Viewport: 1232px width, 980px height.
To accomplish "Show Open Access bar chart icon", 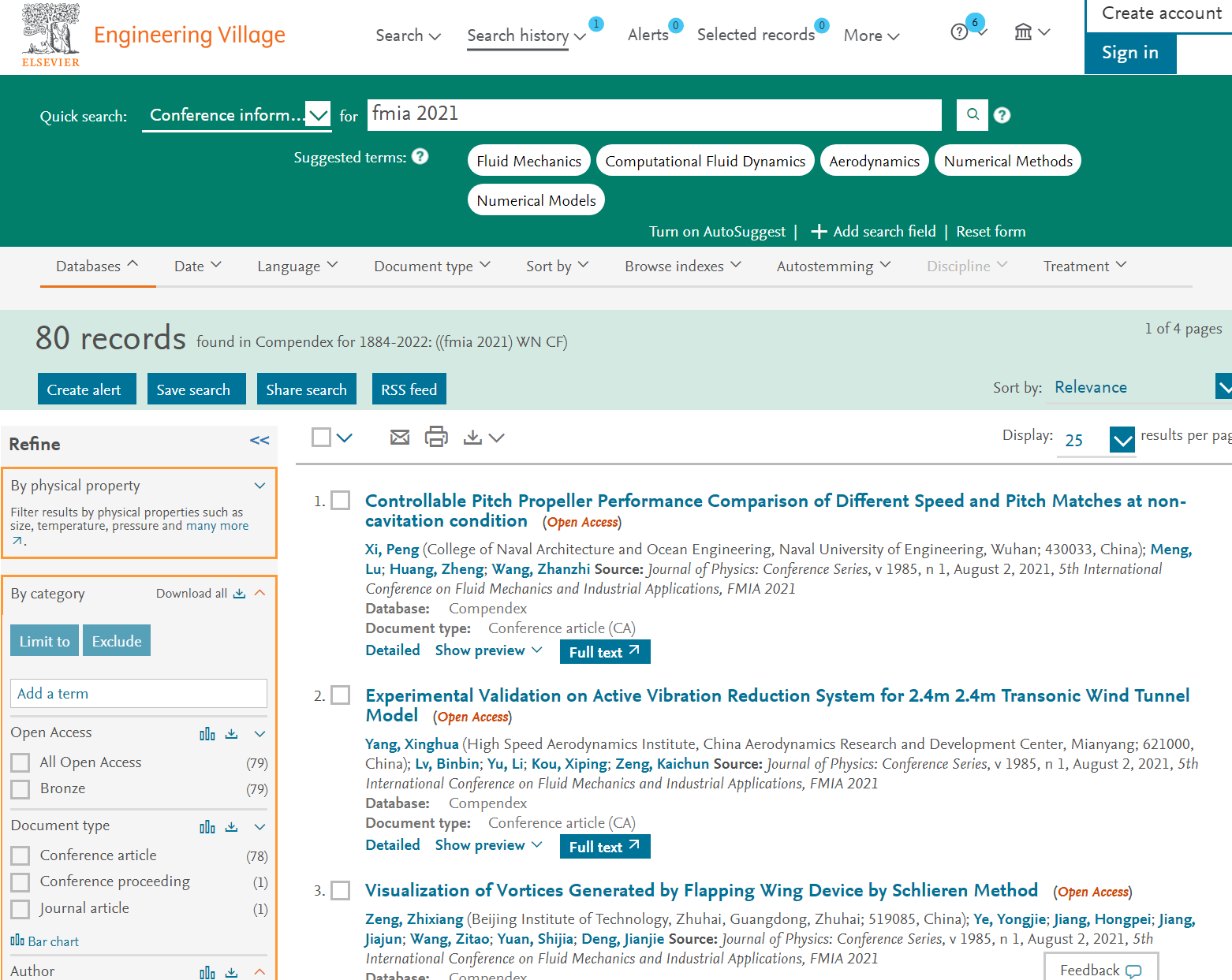I will click(207, 734).
